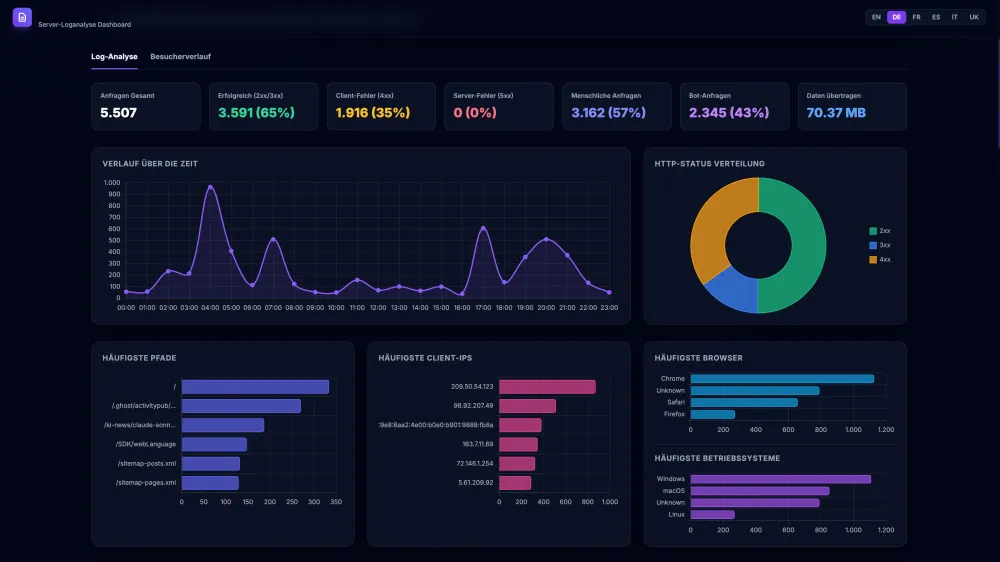This screenshot has width=1000, height=562.
Task: Click the HTTP-Status Verteilung heading
Action: pyautogui.click(x=709, y=164)
